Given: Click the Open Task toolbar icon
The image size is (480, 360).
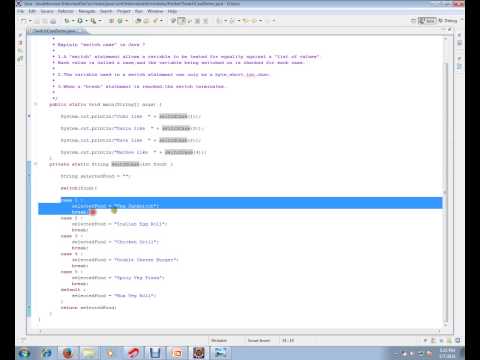Looking at the screenshot, I should (x=146, y=21).
